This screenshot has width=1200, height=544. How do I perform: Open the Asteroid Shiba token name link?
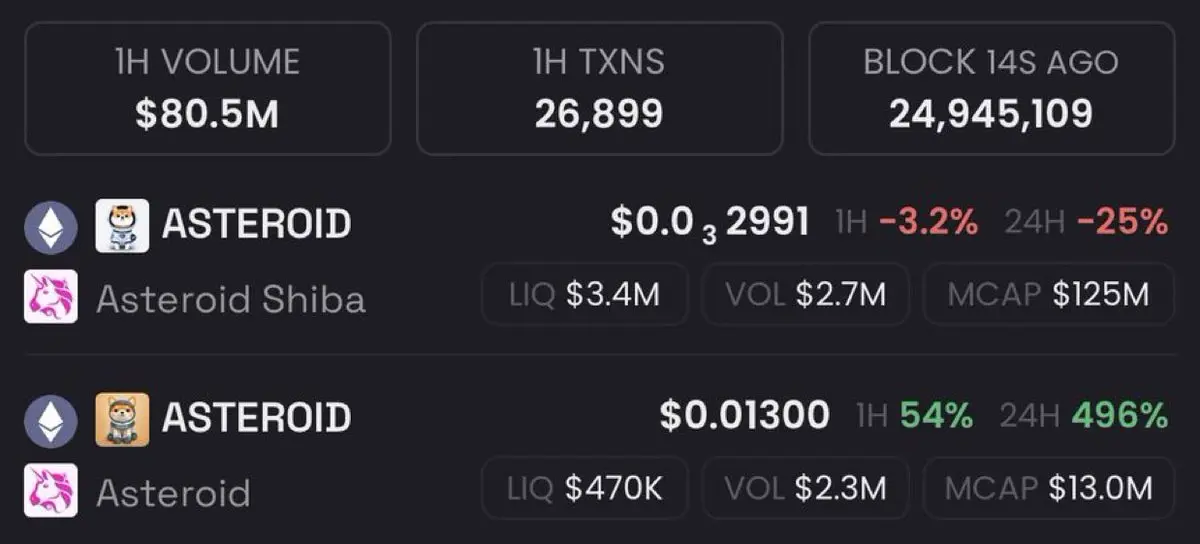231,299
